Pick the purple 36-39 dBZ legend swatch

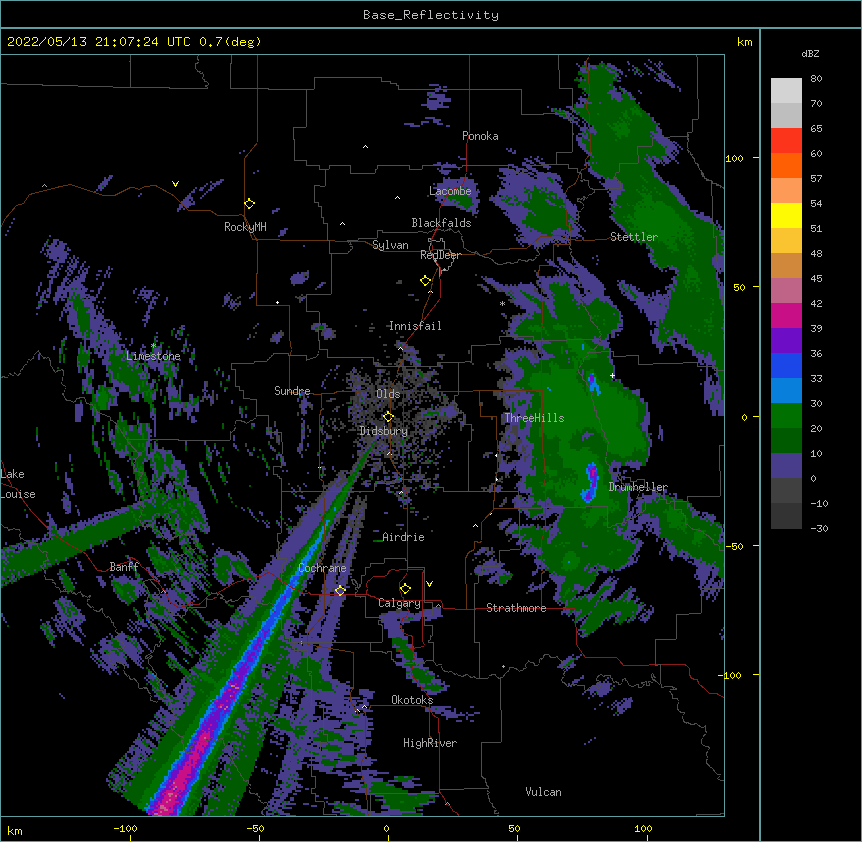point(786,341)
